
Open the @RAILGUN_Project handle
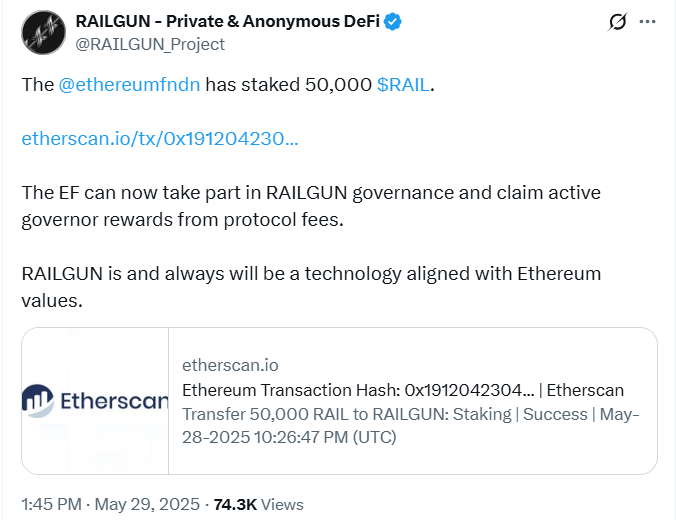[x=150, y=44]
